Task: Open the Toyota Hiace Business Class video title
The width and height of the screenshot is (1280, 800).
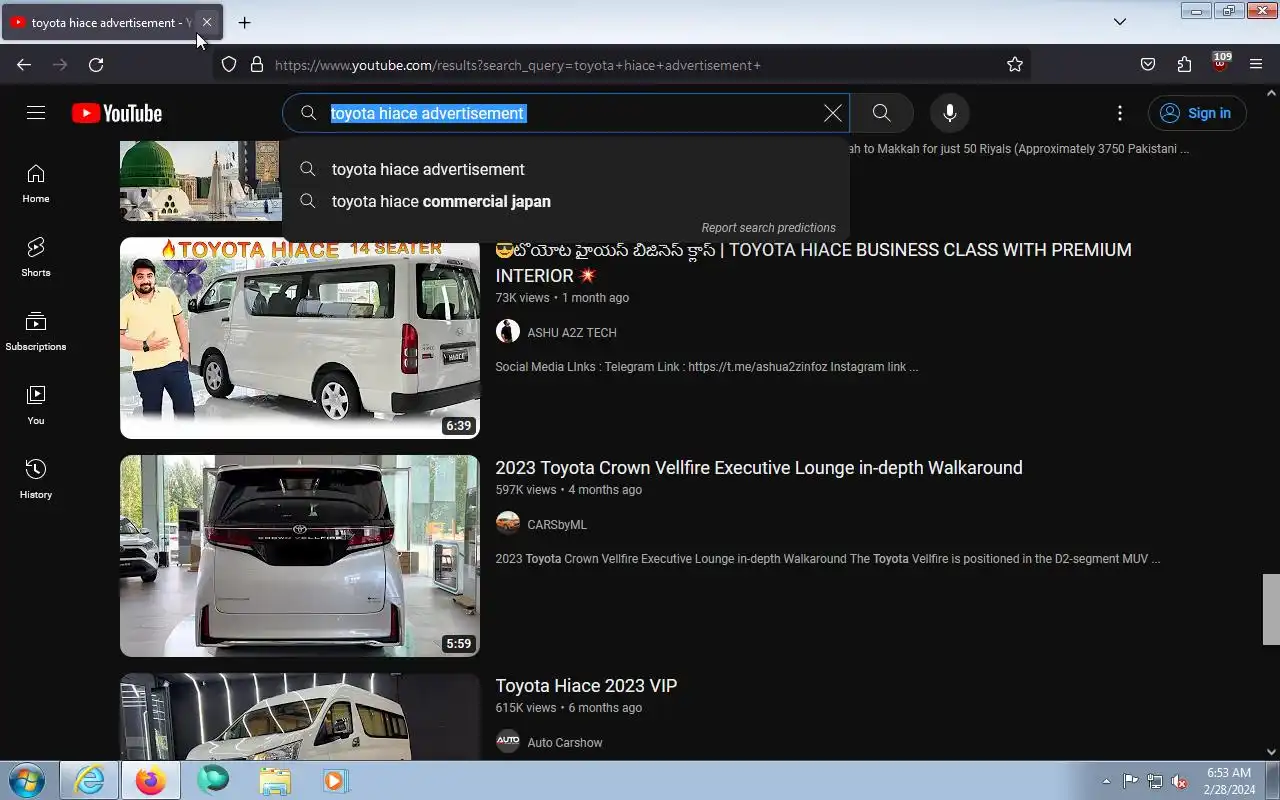Action: pyautogui.click(x=813, y=262)
